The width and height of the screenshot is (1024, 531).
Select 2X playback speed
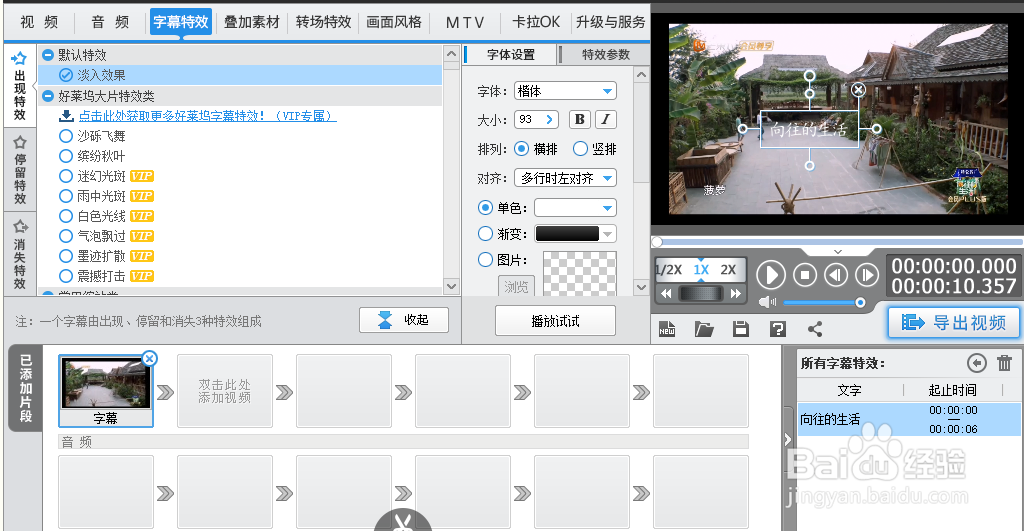pyautogui.click(x=728, y=270)
